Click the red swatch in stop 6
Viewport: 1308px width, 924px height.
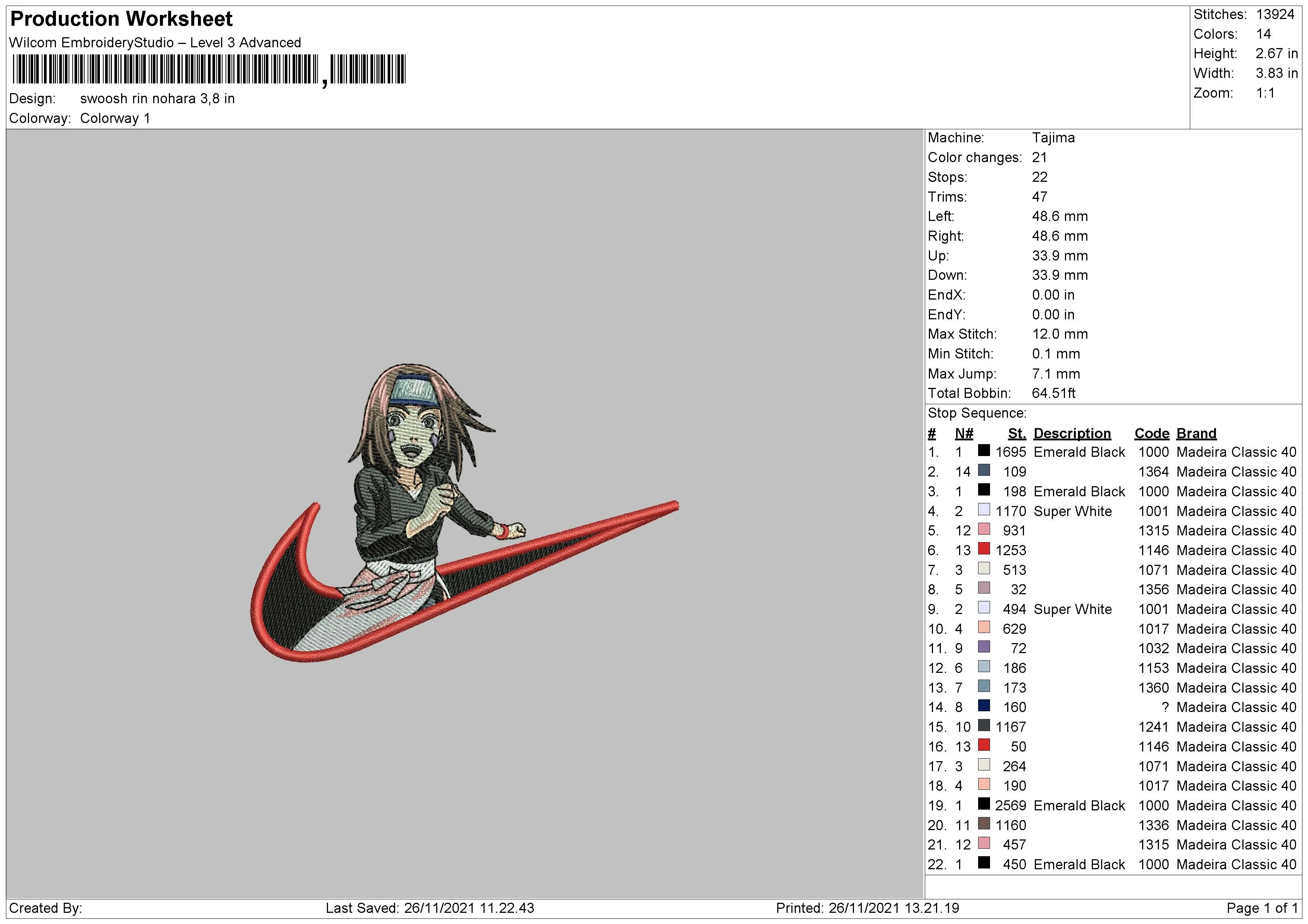pyautogui.click(x=984, y=549)
